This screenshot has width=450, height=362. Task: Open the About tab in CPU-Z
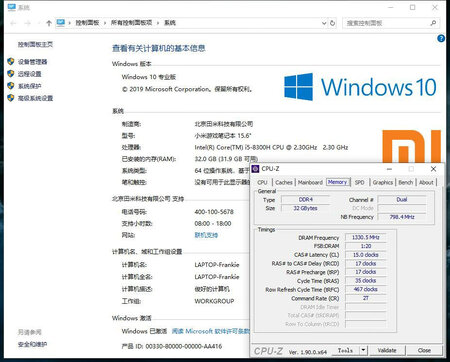426,182
